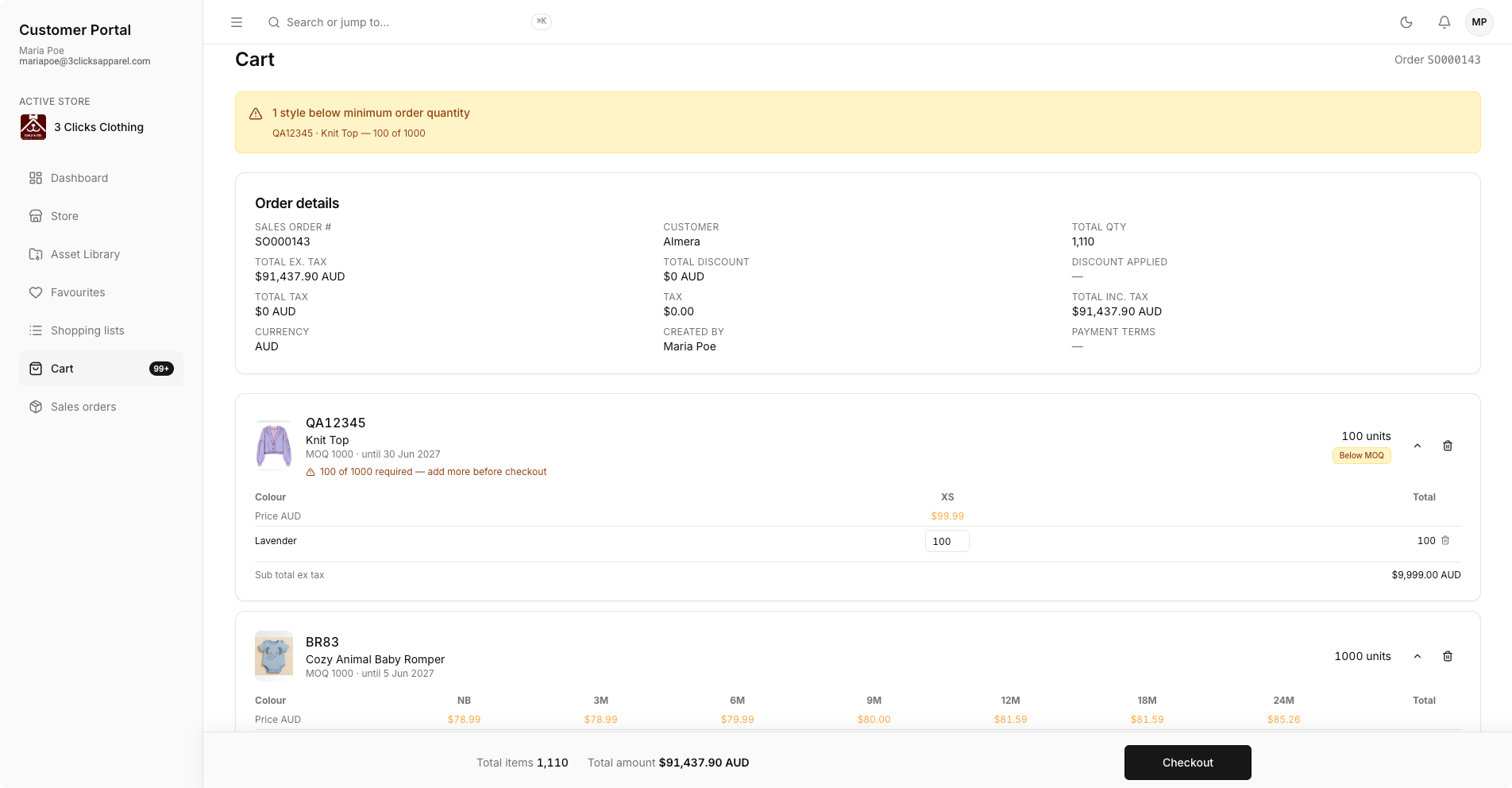Click the 1000 units label for BR83

[x=1363, y=656]
